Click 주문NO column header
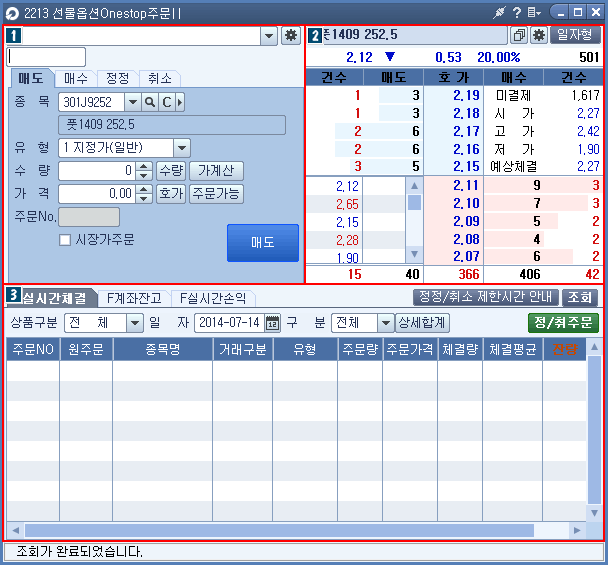Image resolution: width=608 pixels, height=565 pixels. (33, 349)
